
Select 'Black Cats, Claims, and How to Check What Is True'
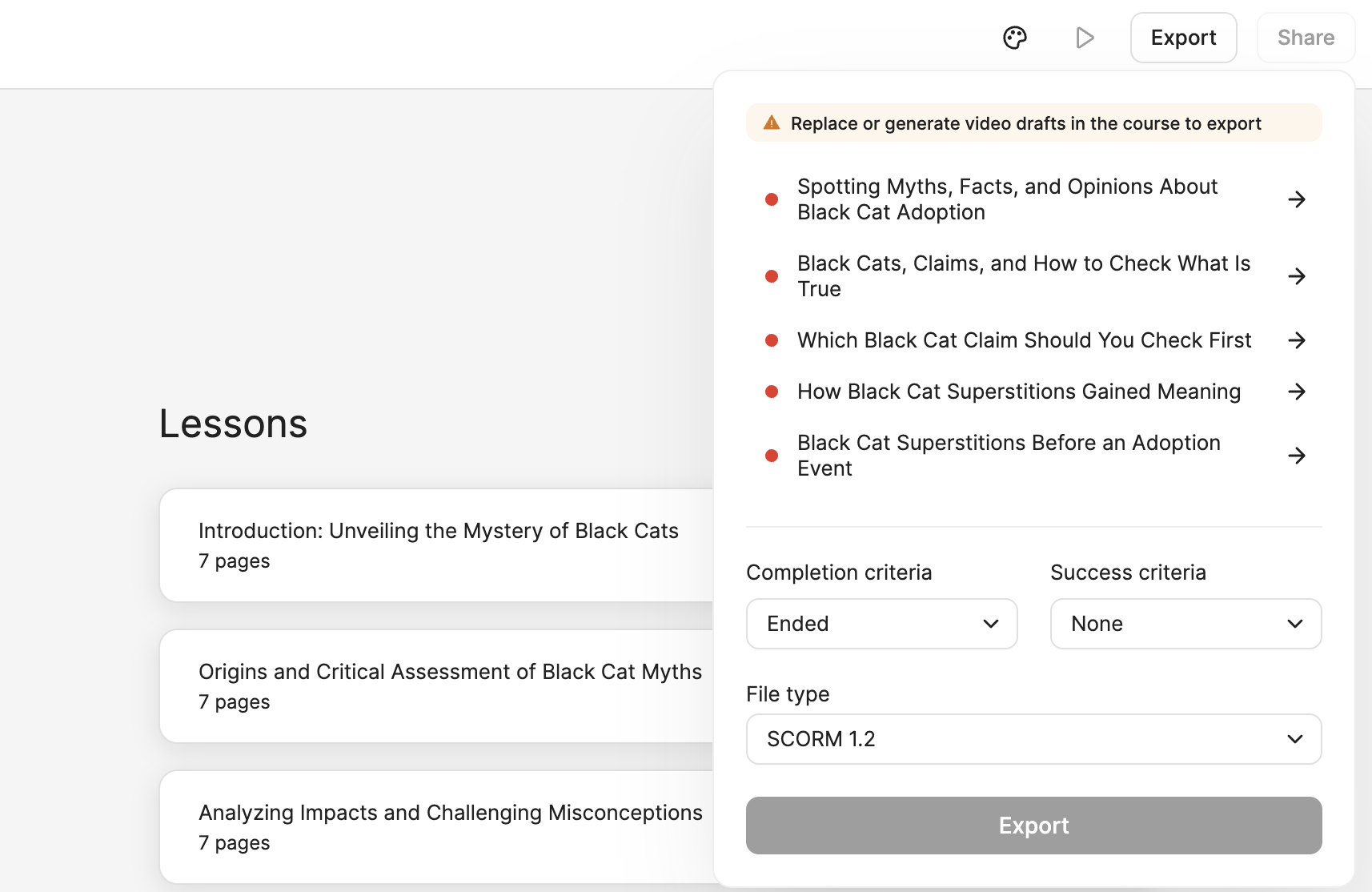(1024, 276)
